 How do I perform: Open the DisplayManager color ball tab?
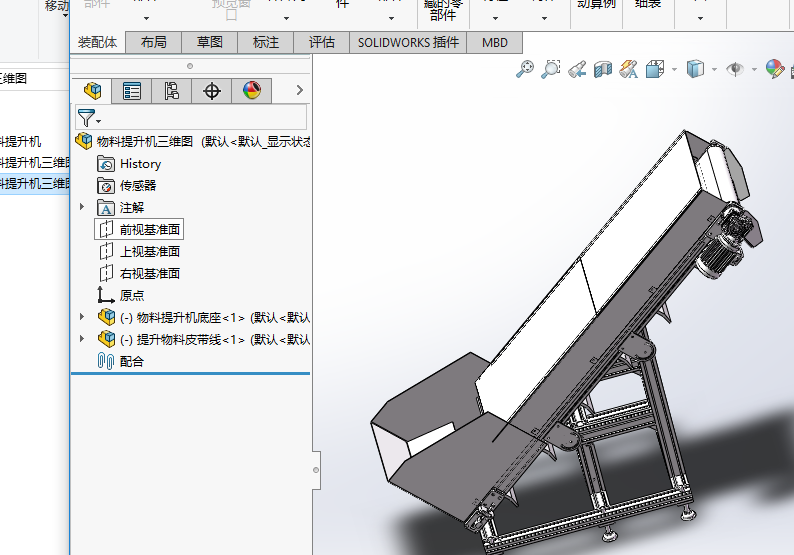tap(251, 91)
